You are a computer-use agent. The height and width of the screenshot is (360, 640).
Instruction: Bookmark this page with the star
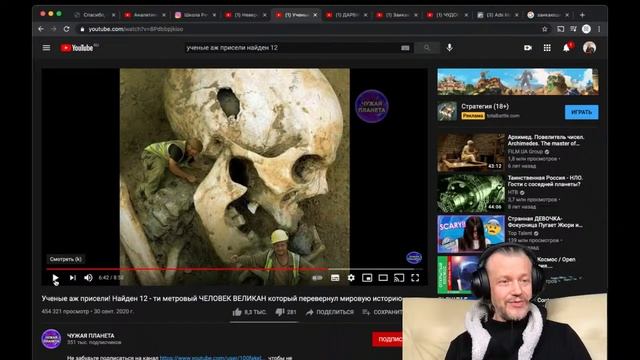[544, 29]
